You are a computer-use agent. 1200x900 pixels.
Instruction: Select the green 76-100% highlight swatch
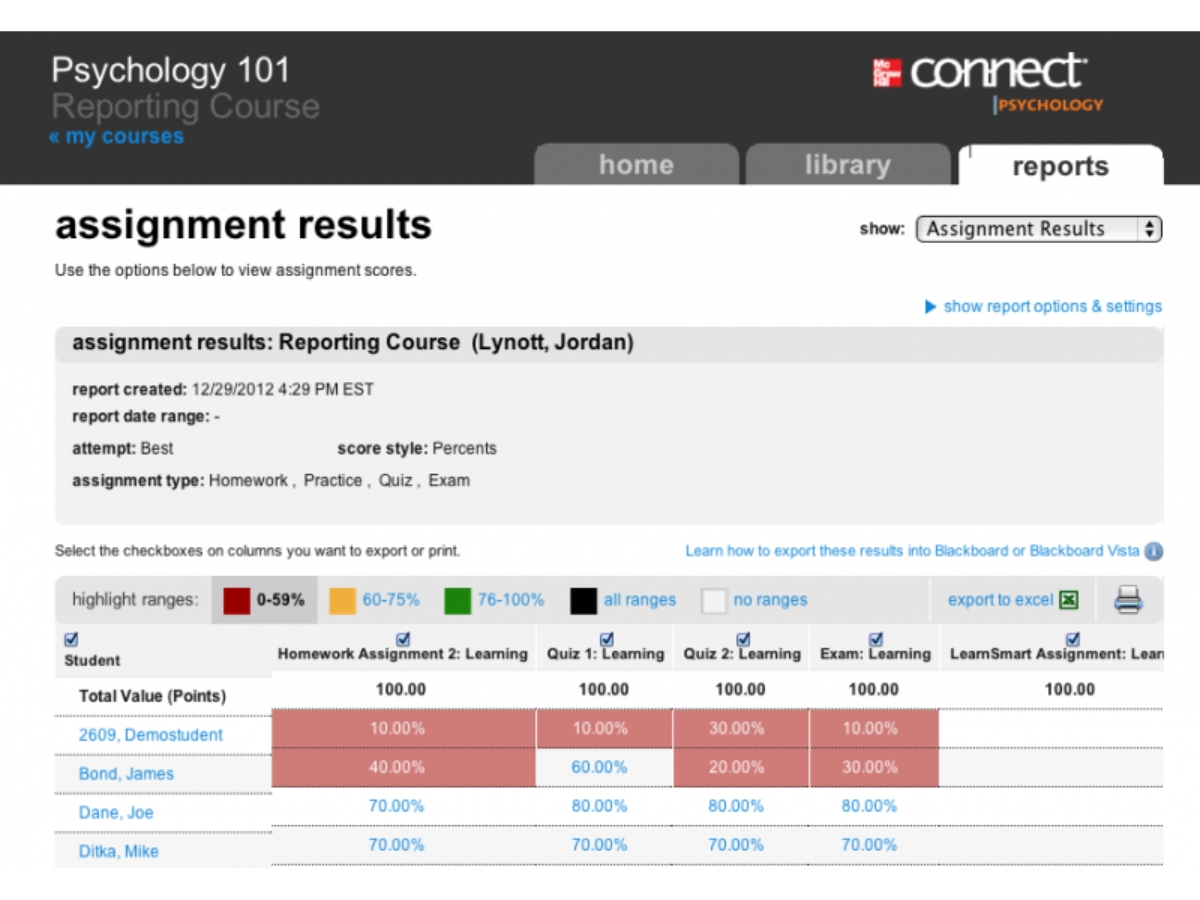[458, 600]
